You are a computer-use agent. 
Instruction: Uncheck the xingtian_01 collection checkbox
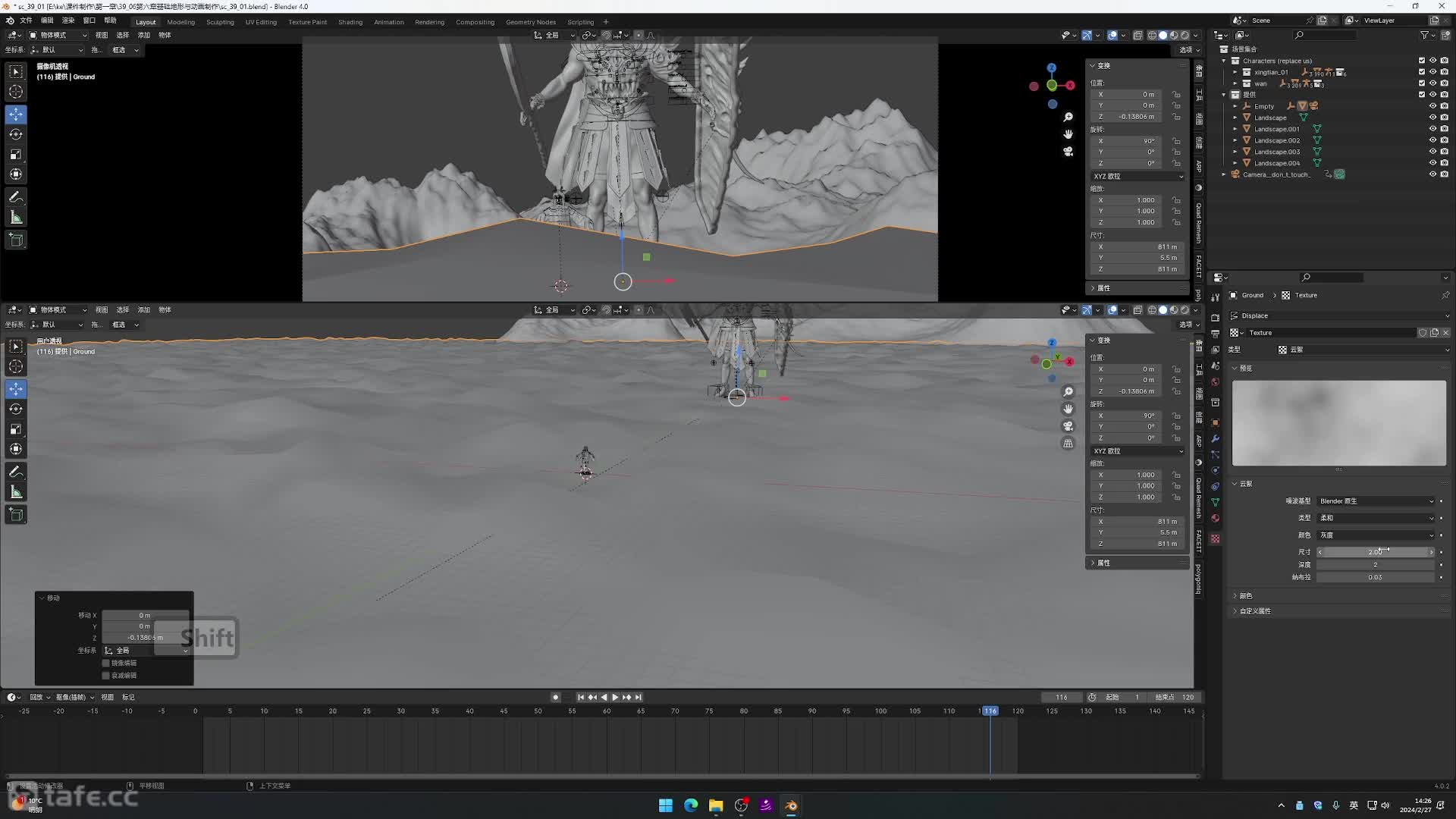click(x=1422, y=72)
